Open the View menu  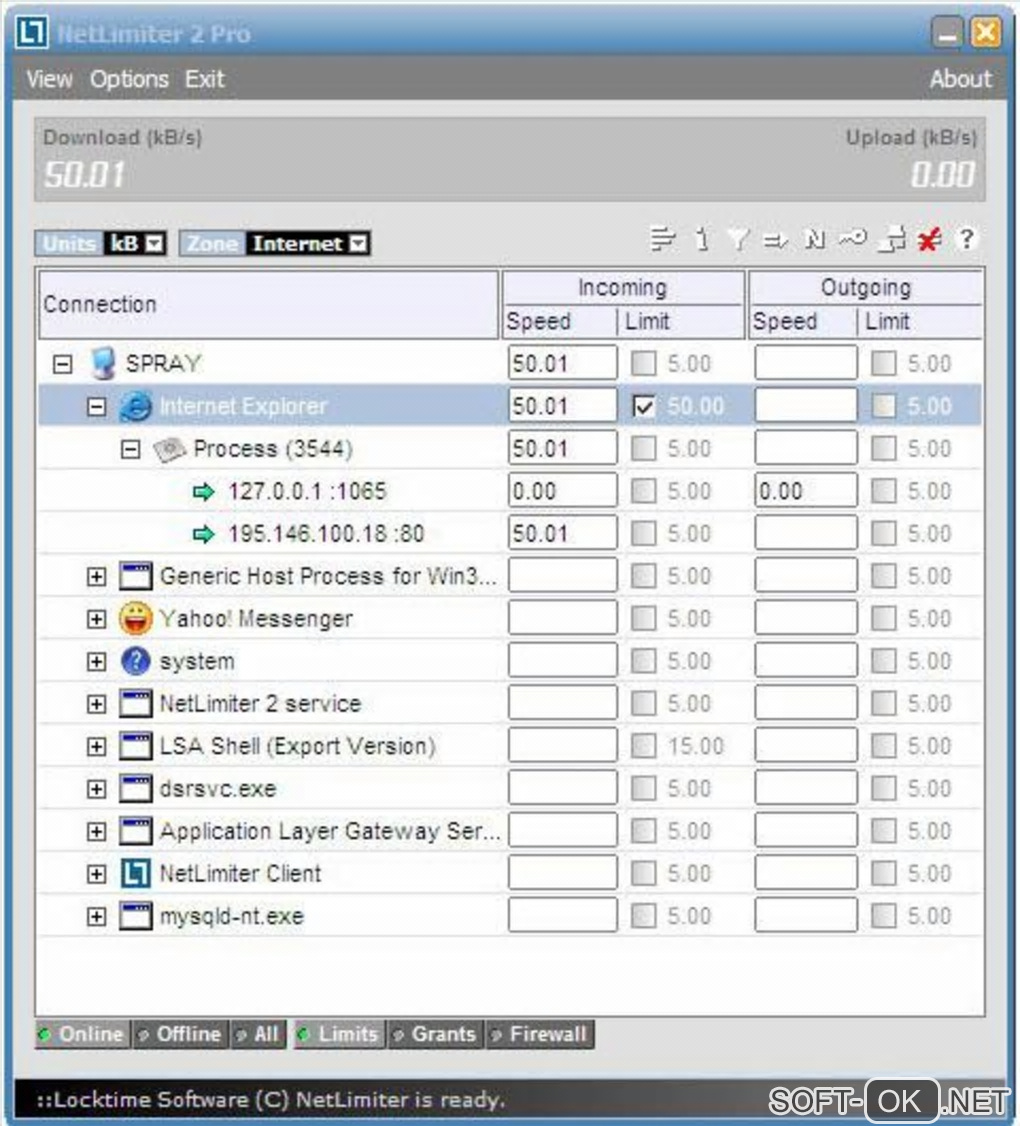(x=50, y=78)
